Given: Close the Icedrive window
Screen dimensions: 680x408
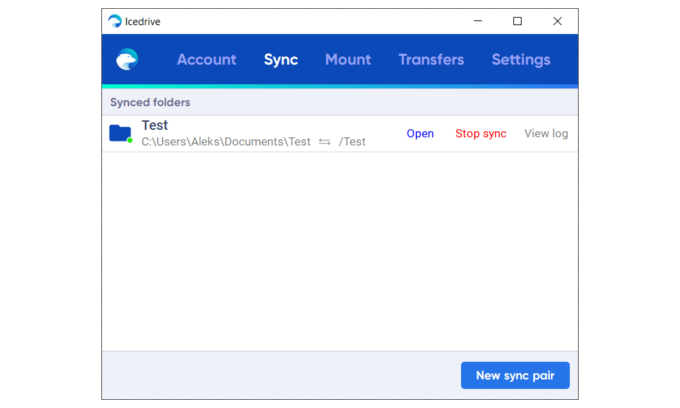Looking at the screenshot, I should 558,21.
